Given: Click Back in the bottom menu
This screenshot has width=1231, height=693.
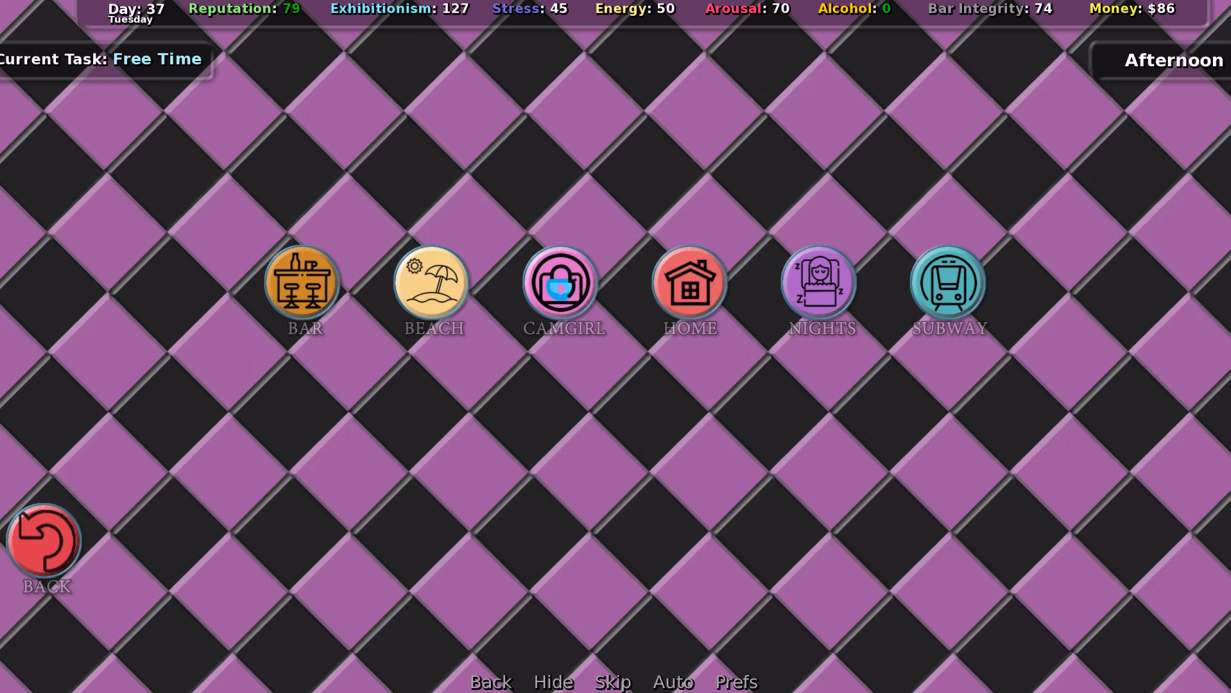Looking at the screenshot, I should point(490,681).
